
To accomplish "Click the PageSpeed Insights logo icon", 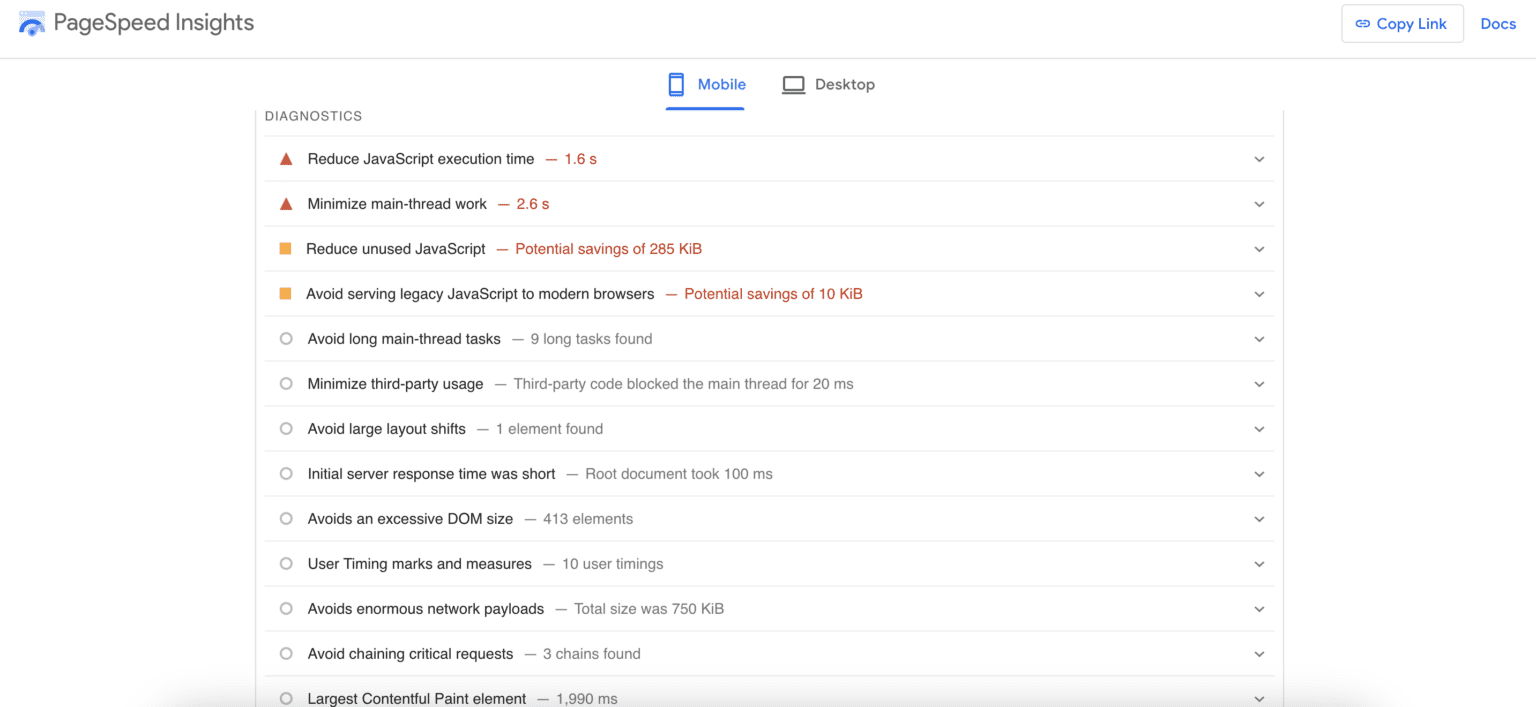I will click(x=31, y=22).
